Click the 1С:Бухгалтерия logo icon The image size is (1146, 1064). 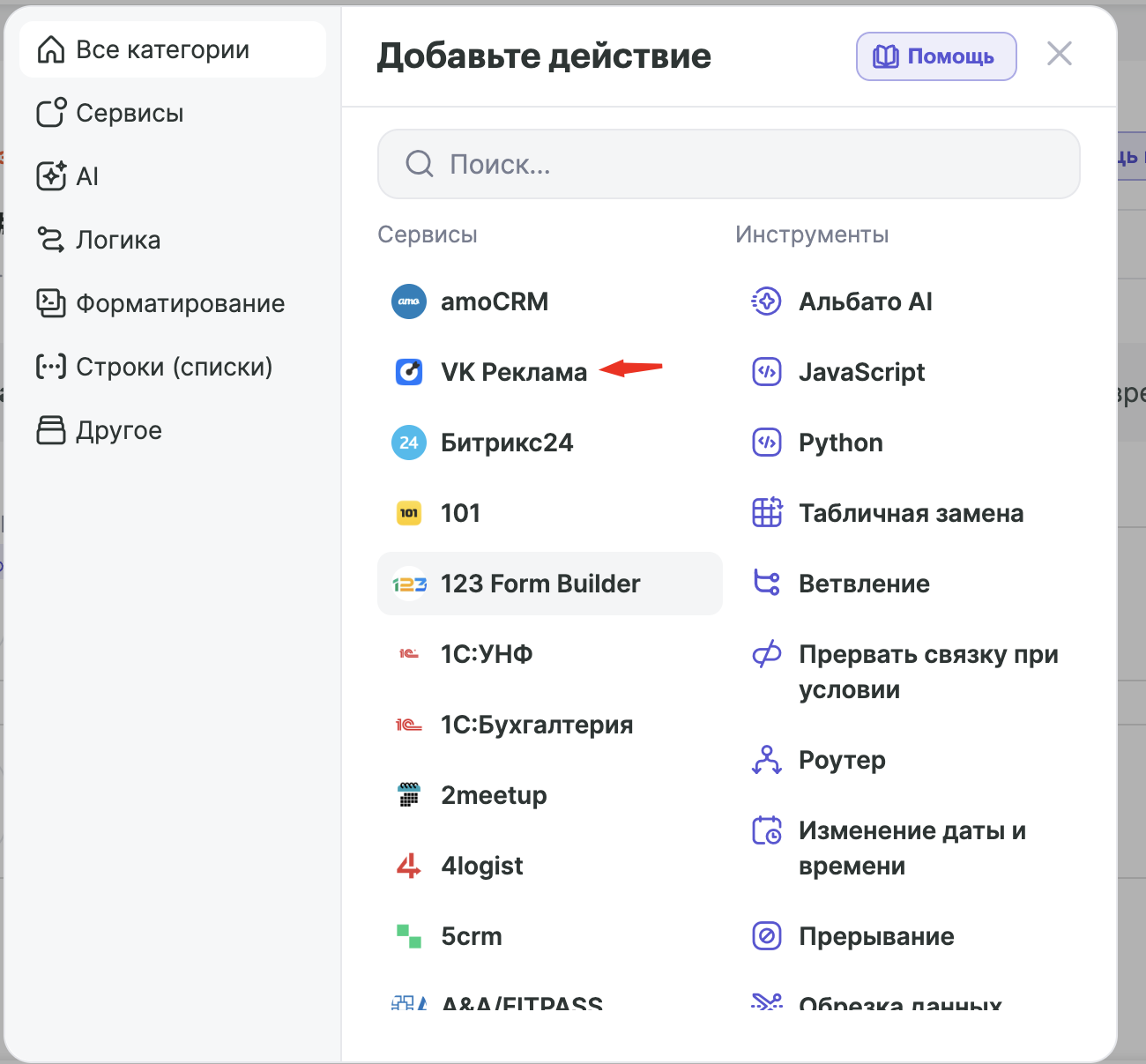tap(409, 725)
